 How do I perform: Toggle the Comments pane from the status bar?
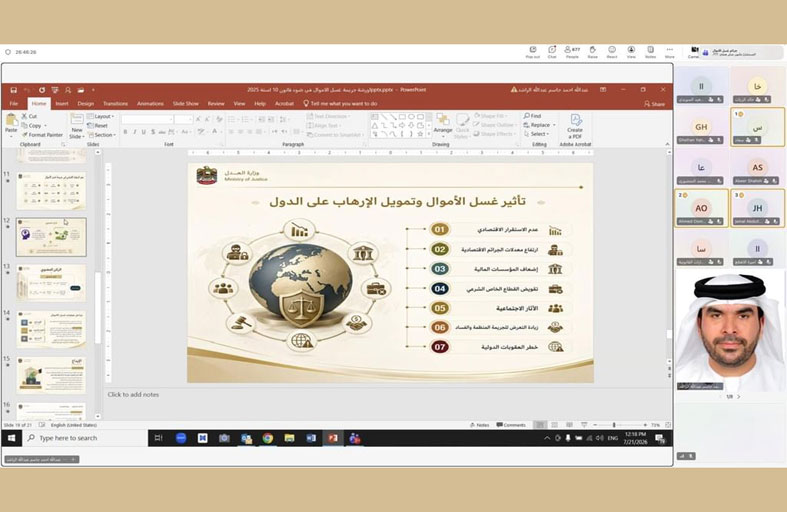click(511, 425)
